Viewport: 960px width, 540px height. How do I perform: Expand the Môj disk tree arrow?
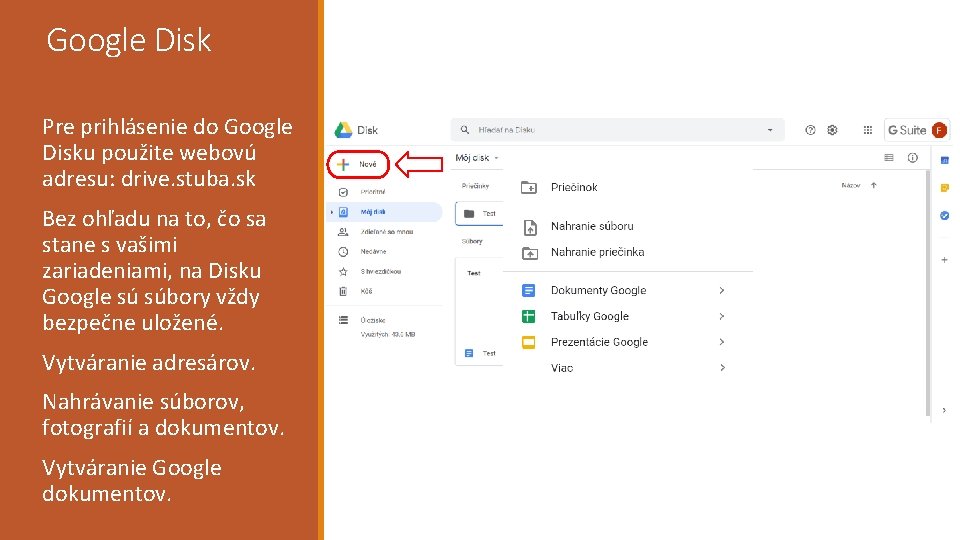pyautogui.click(x=332, y=212)
